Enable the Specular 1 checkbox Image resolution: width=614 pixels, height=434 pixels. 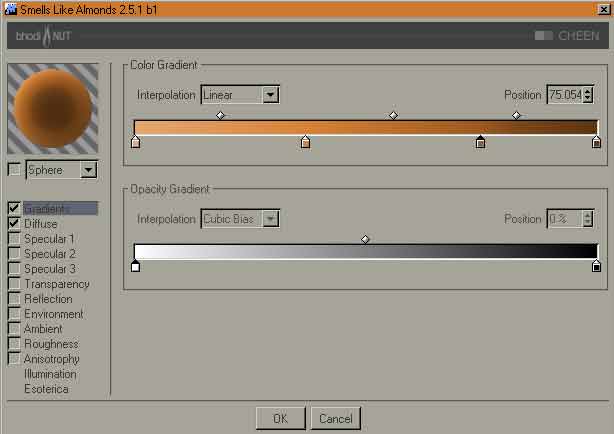(x=14, y=238)
